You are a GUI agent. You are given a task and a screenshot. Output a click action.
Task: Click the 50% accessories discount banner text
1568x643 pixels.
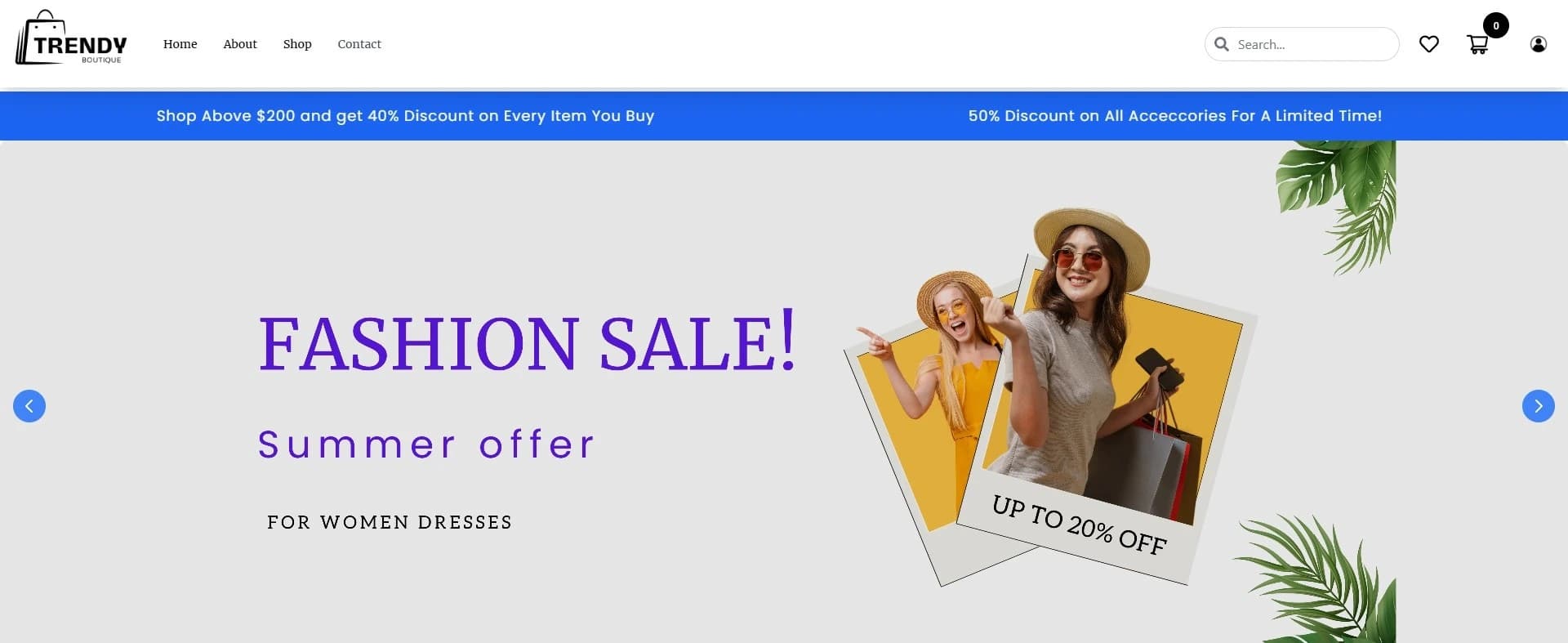click(1174, 116)
